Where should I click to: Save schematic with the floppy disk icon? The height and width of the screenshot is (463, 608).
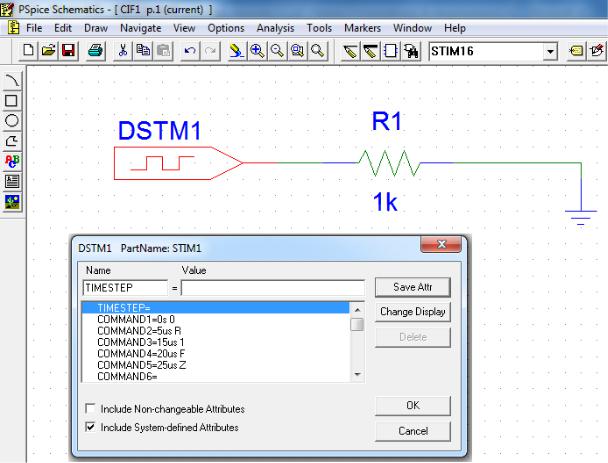click(x=69, y=51)
